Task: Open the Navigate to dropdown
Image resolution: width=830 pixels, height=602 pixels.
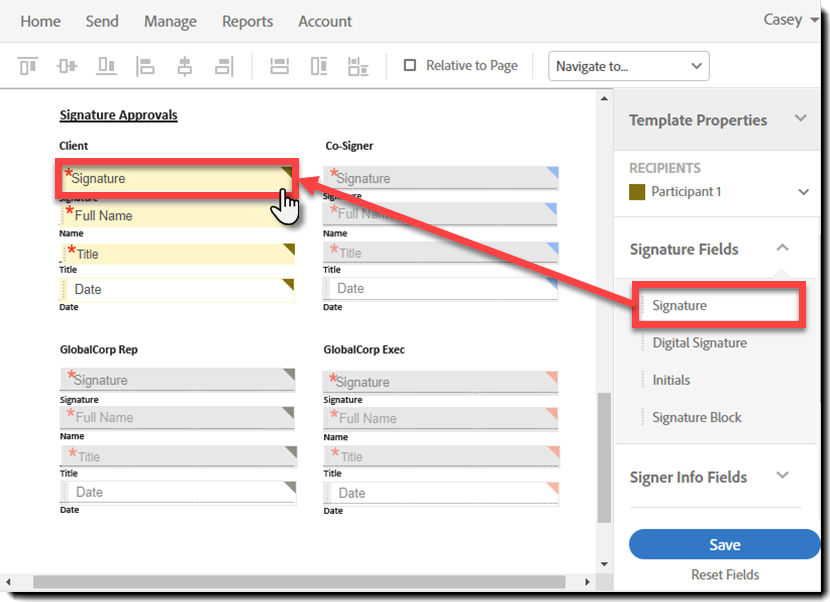Action: tap(629, 66)
